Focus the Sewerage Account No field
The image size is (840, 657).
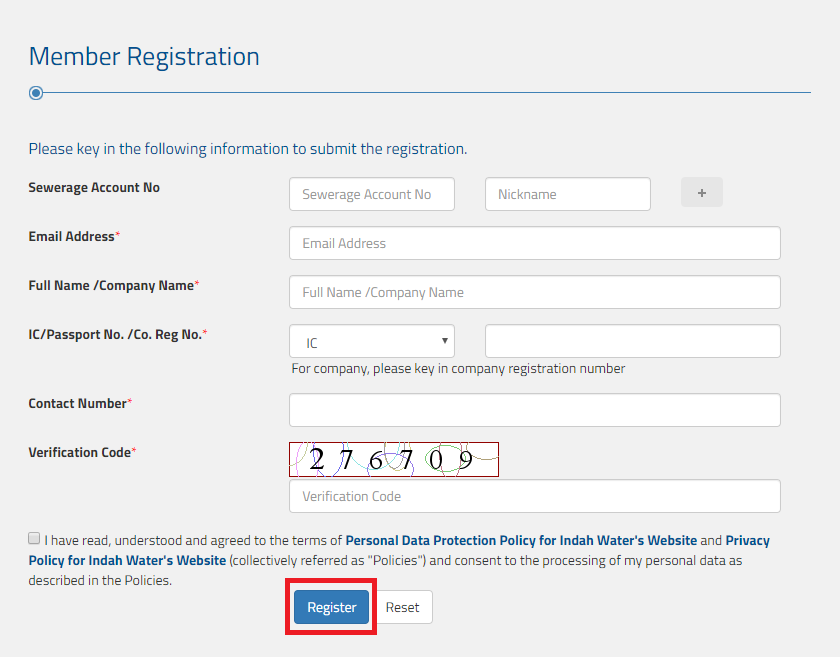372,194
